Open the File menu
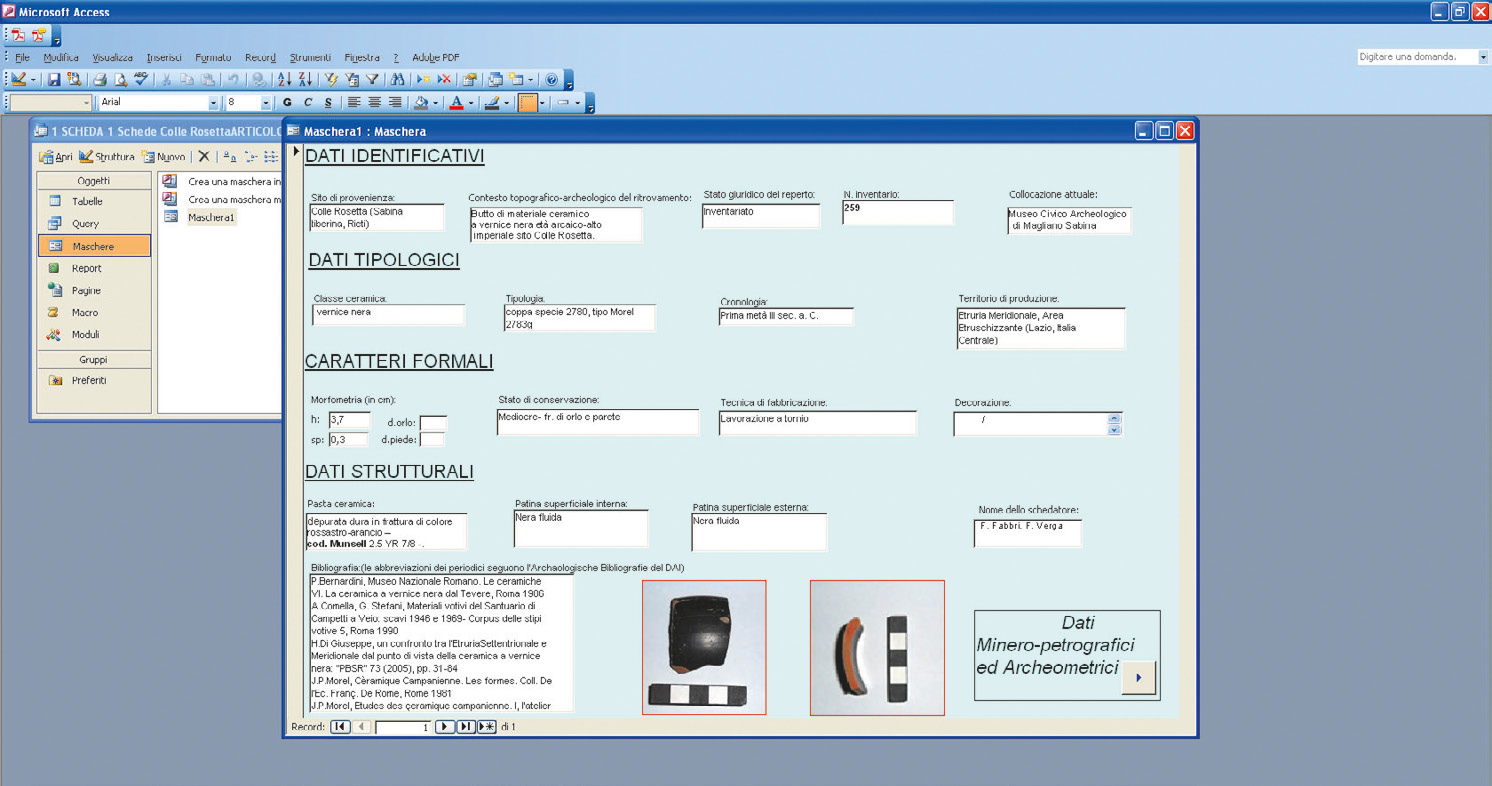Screen dimensions: 1492x786 (22, 57)
